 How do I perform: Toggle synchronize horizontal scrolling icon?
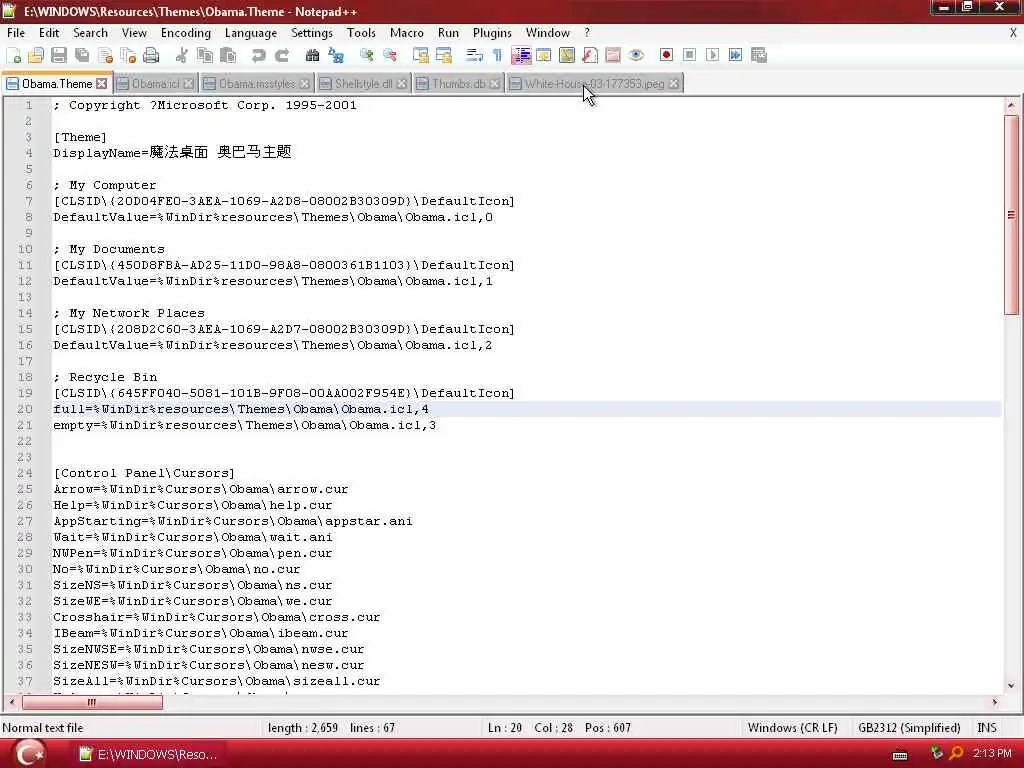point(444,56)
